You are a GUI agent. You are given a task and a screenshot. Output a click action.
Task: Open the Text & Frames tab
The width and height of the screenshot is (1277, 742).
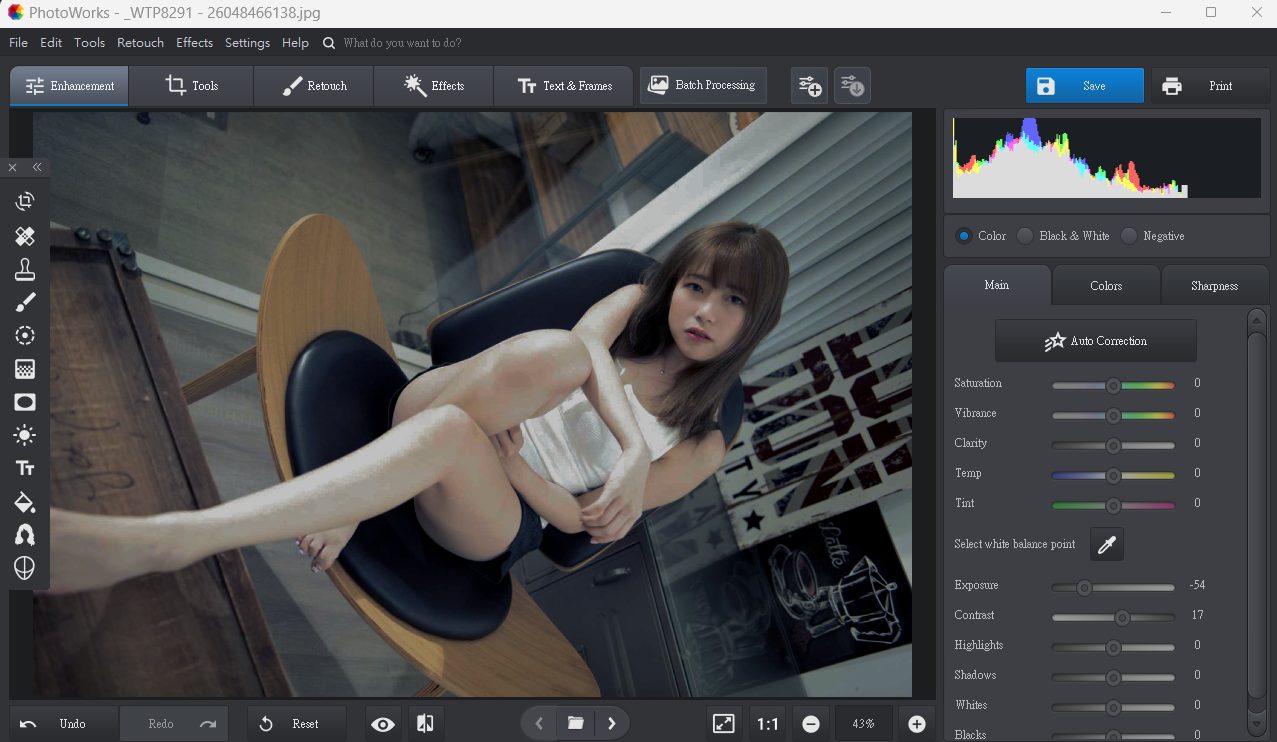564,86
